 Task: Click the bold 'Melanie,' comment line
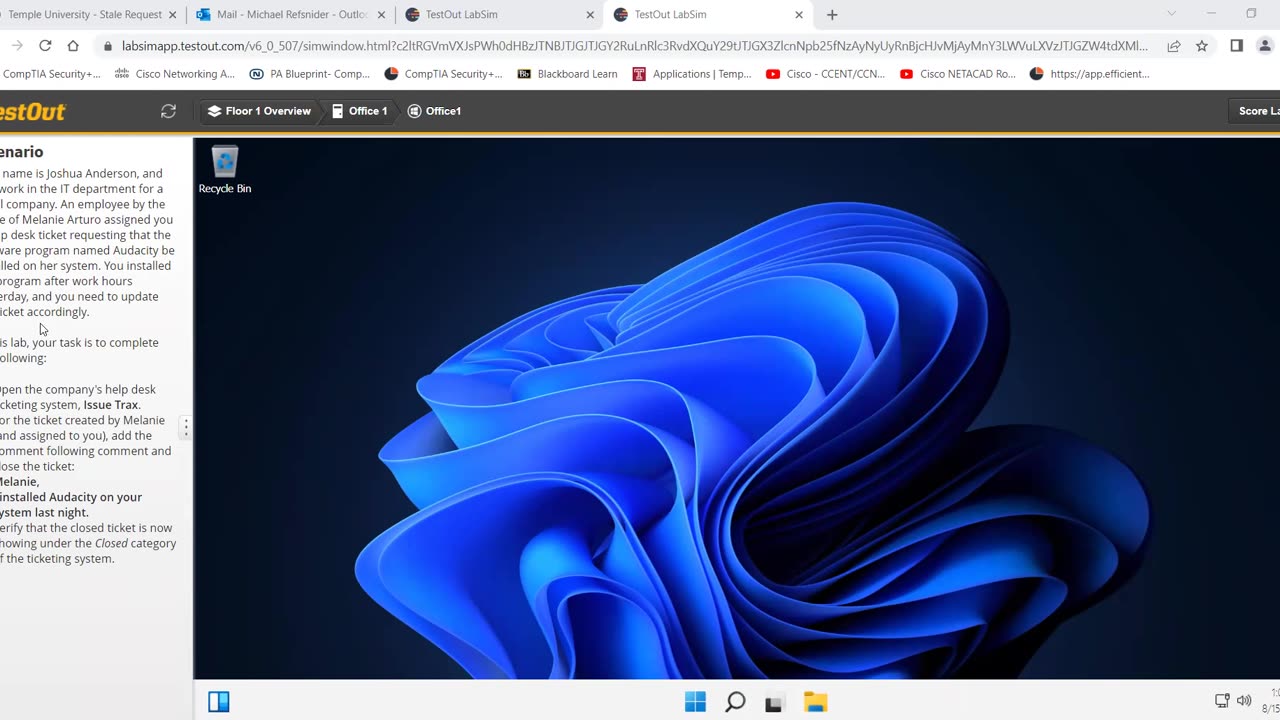point(19,482)
